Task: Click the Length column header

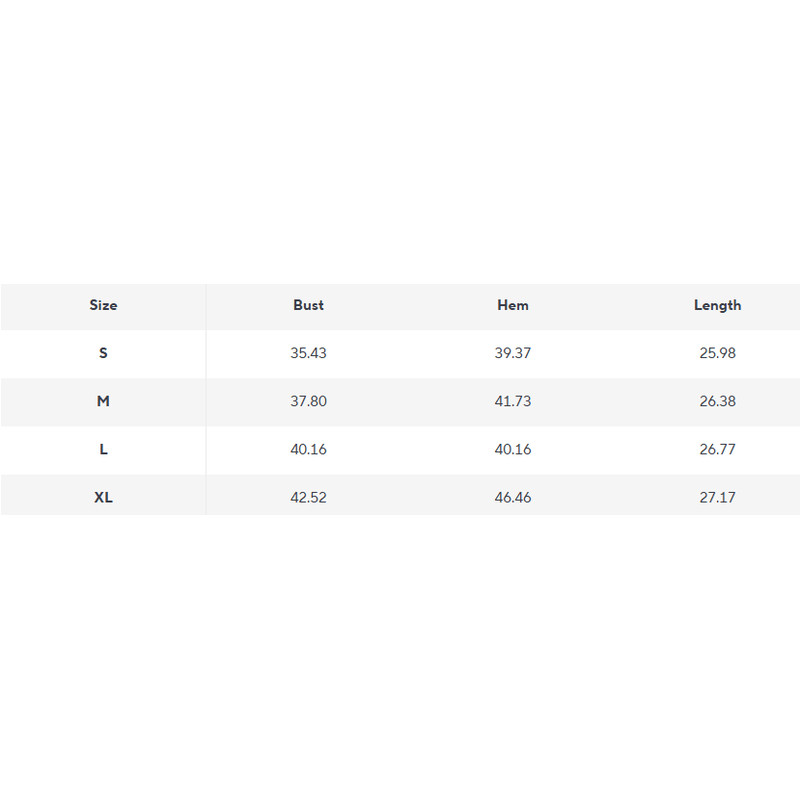Action: (717, 305)
